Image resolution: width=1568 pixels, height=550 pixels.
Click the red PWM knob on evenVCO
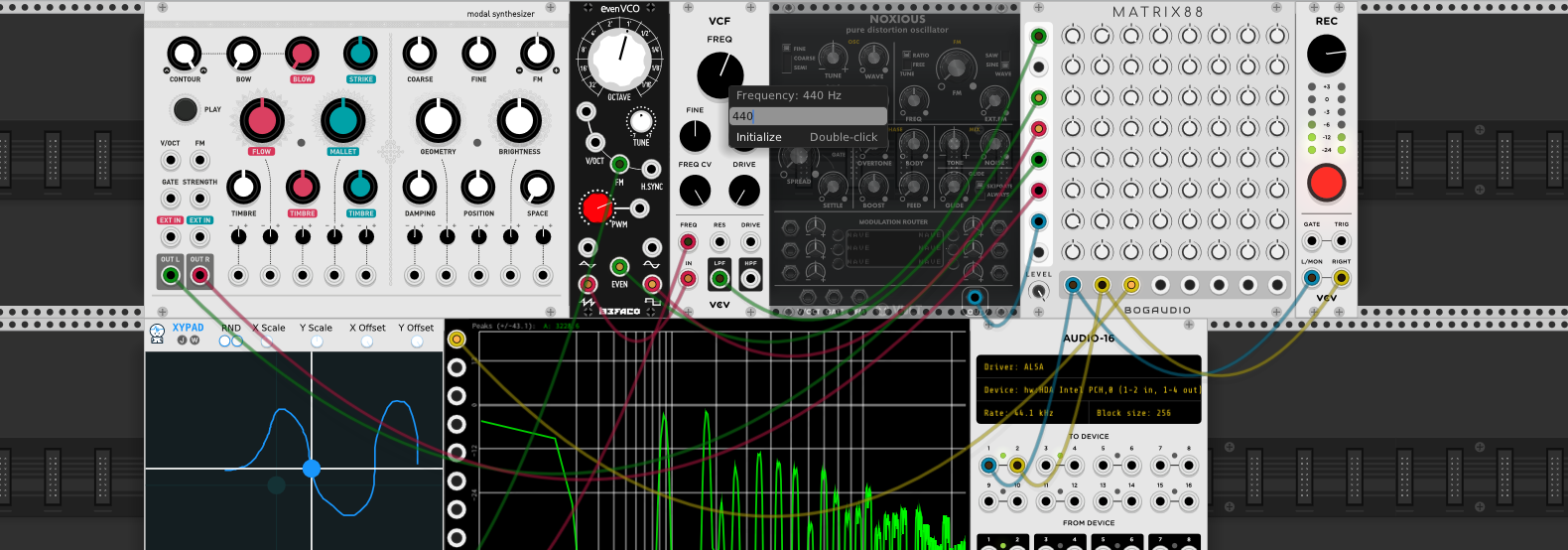click(596, 207)
